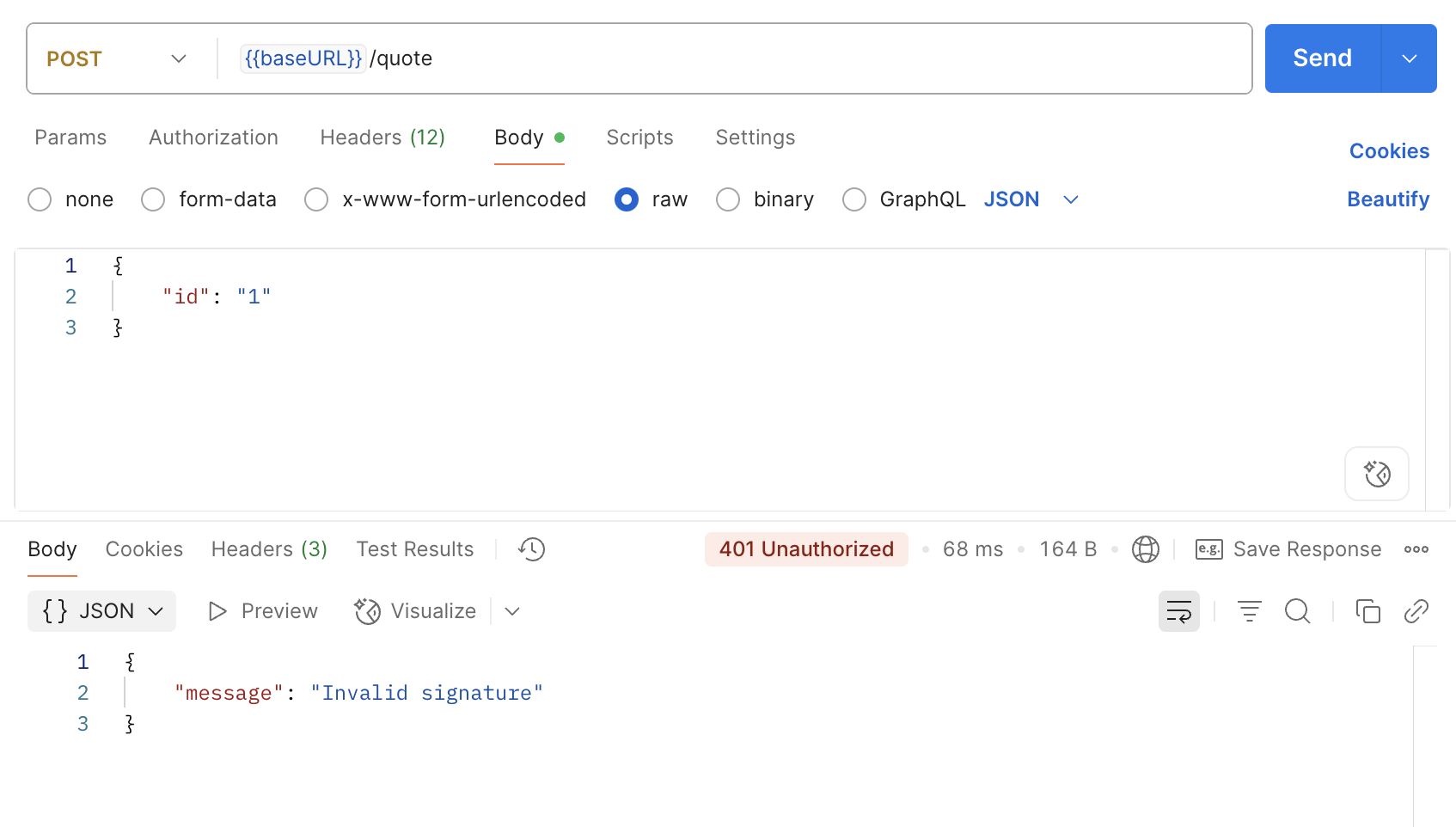Image resolution: width=1456 pixels, height=827 pixels.
Task: Click the Beautify link
Action: click(1387, 199)
